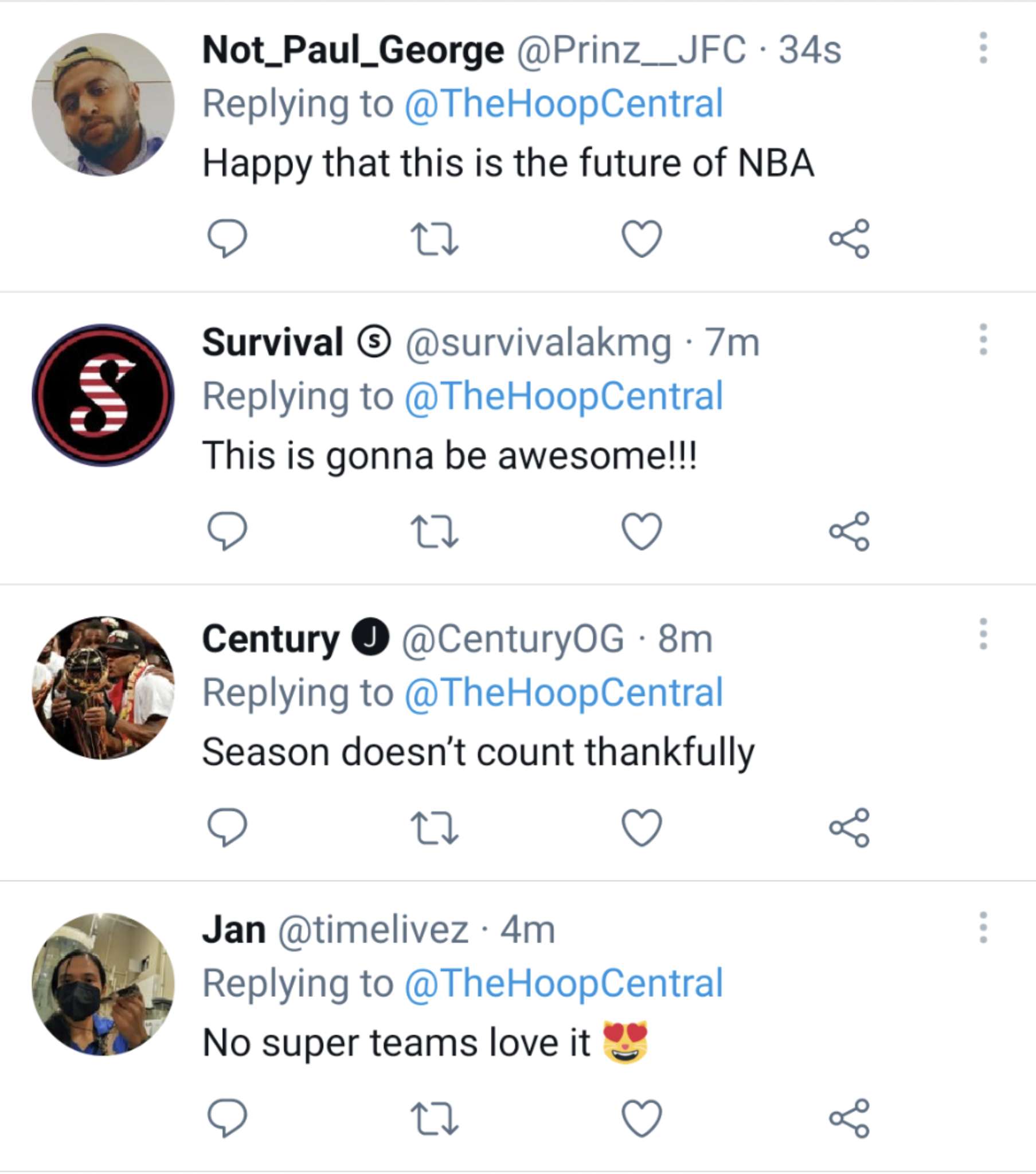
Task: Retweet 'This is gonna be awesome!!!'
Action: click(435, 531)
